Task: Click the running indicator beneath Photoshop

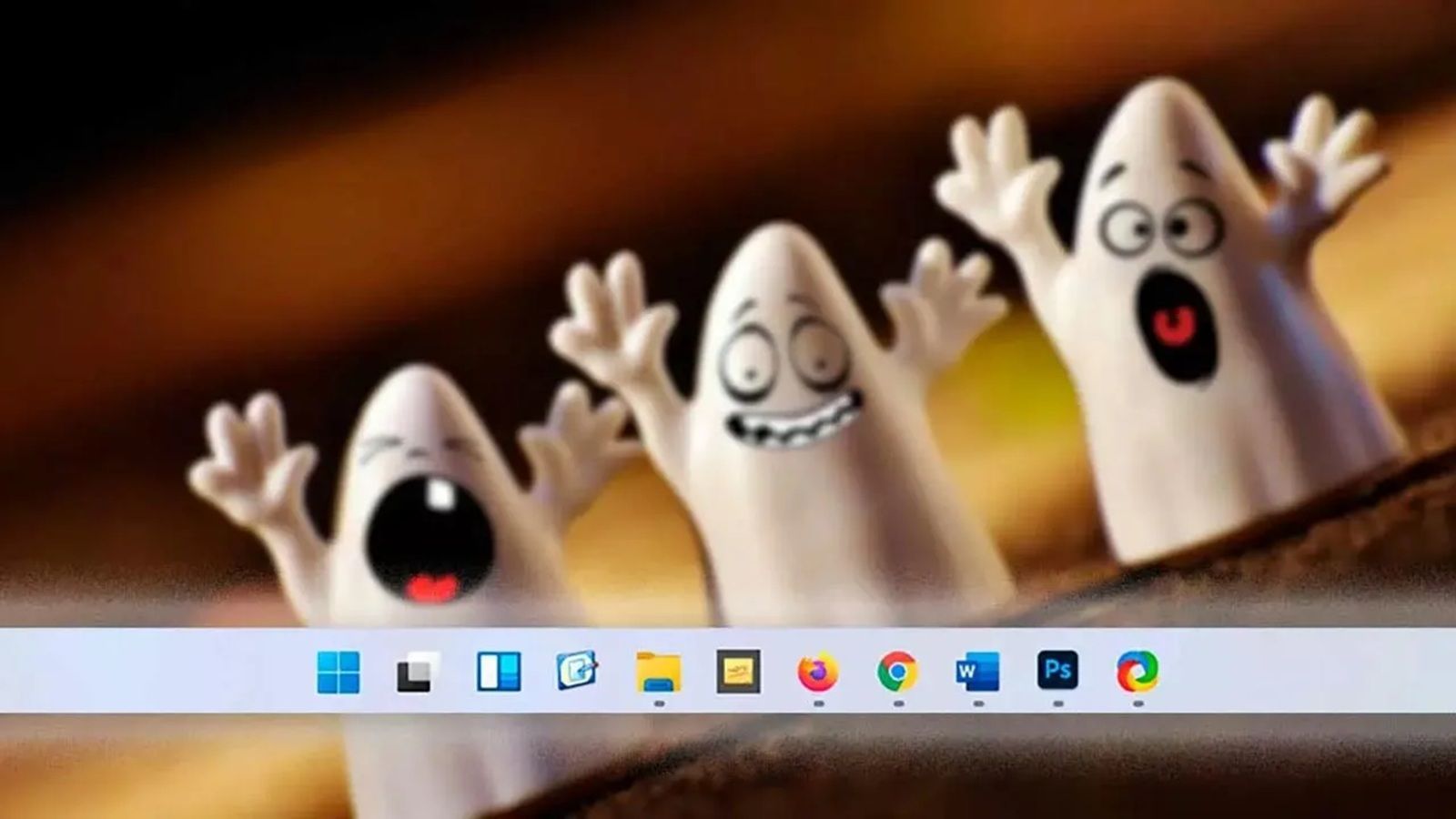Action: click(x=1057, y=703)
